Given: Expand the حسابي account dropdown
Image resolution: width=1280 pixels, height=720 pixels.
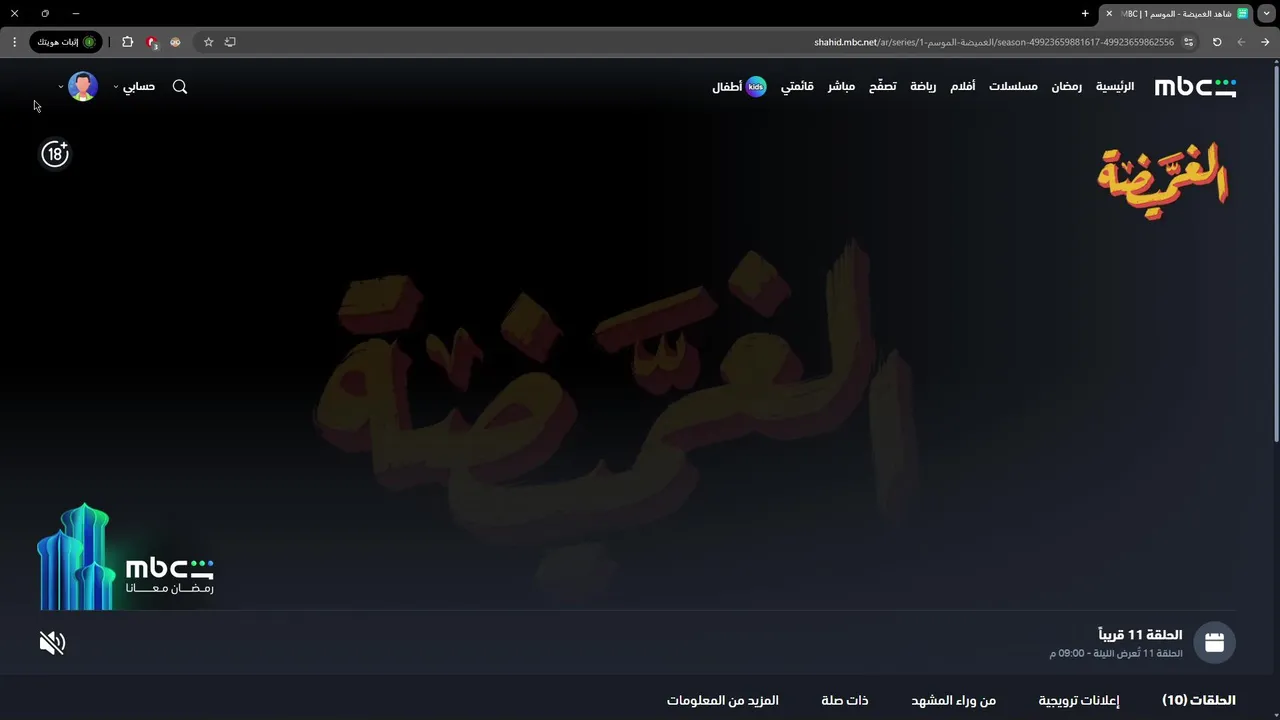Looking at the screenshot, I should click(135, 87).
